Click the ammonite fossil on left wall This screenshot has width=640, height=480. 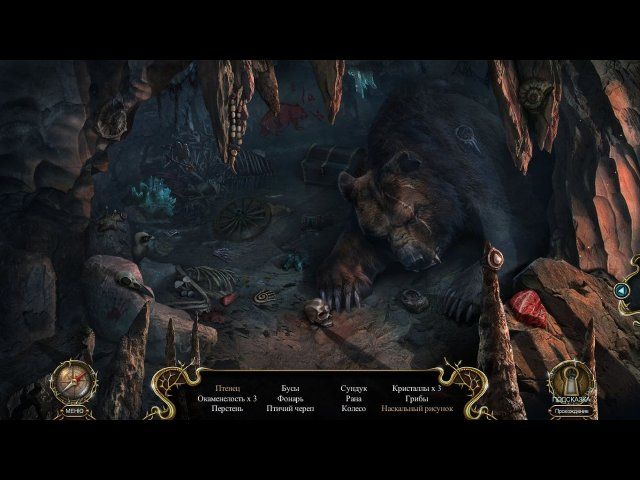(x=112, y=119)
